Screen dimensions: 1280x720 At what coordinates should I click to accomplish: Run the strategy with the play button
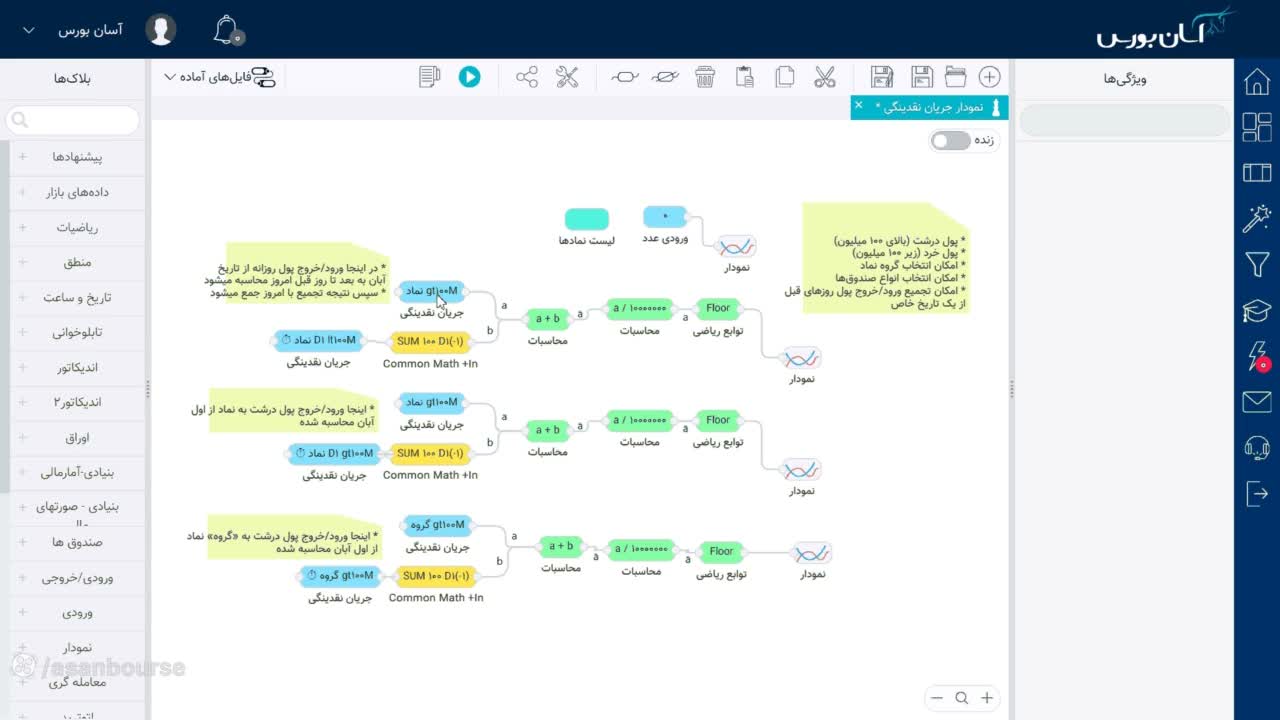[469, 77]
